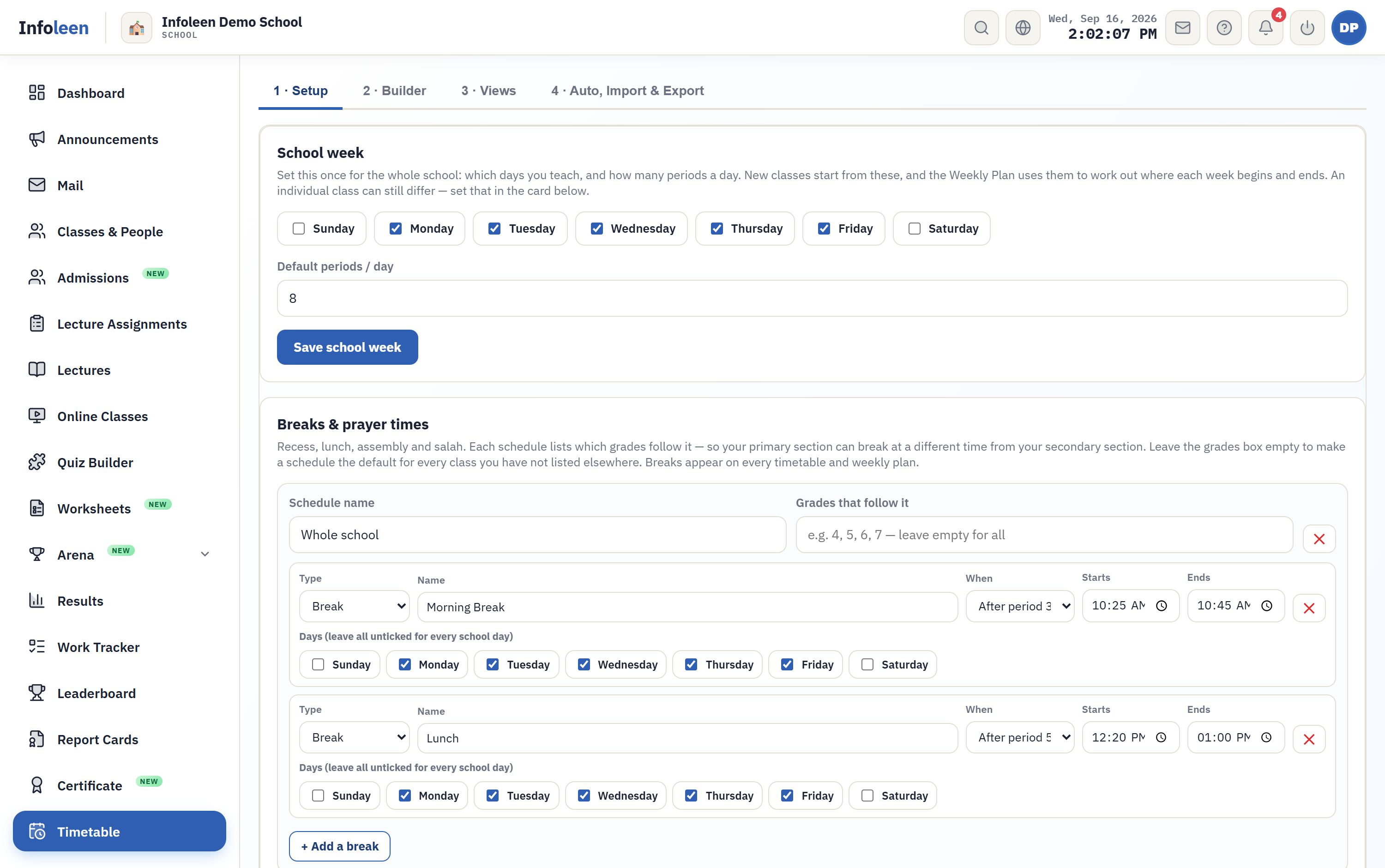The height and width of the screenshot is (868, 1385).
Task: Open the search icon in the header
Action: [981, 28]
